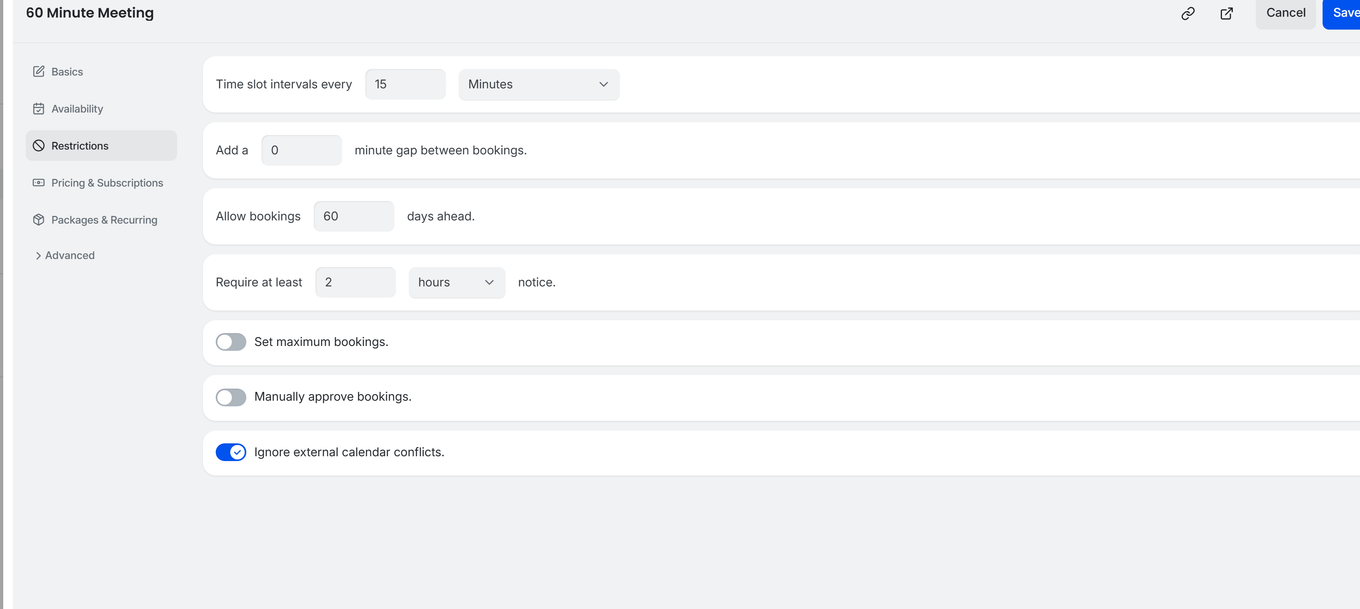Expand the Advanced section

click(x=68, y=255)
